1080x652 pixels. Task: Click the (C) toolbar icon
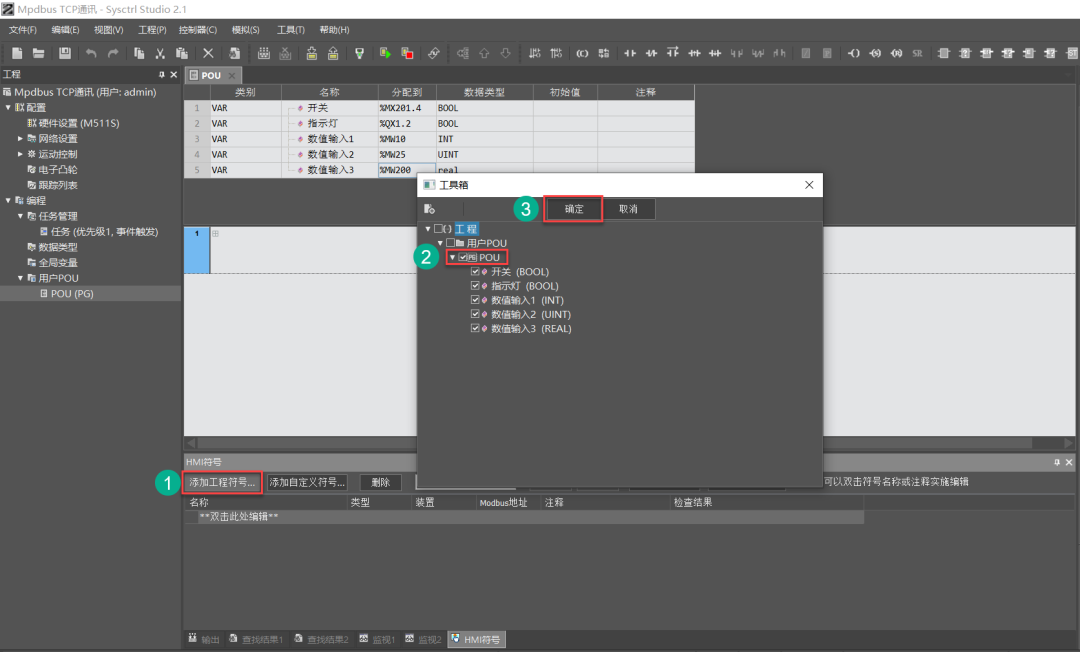pyautogui.click(x=582, y=53)
